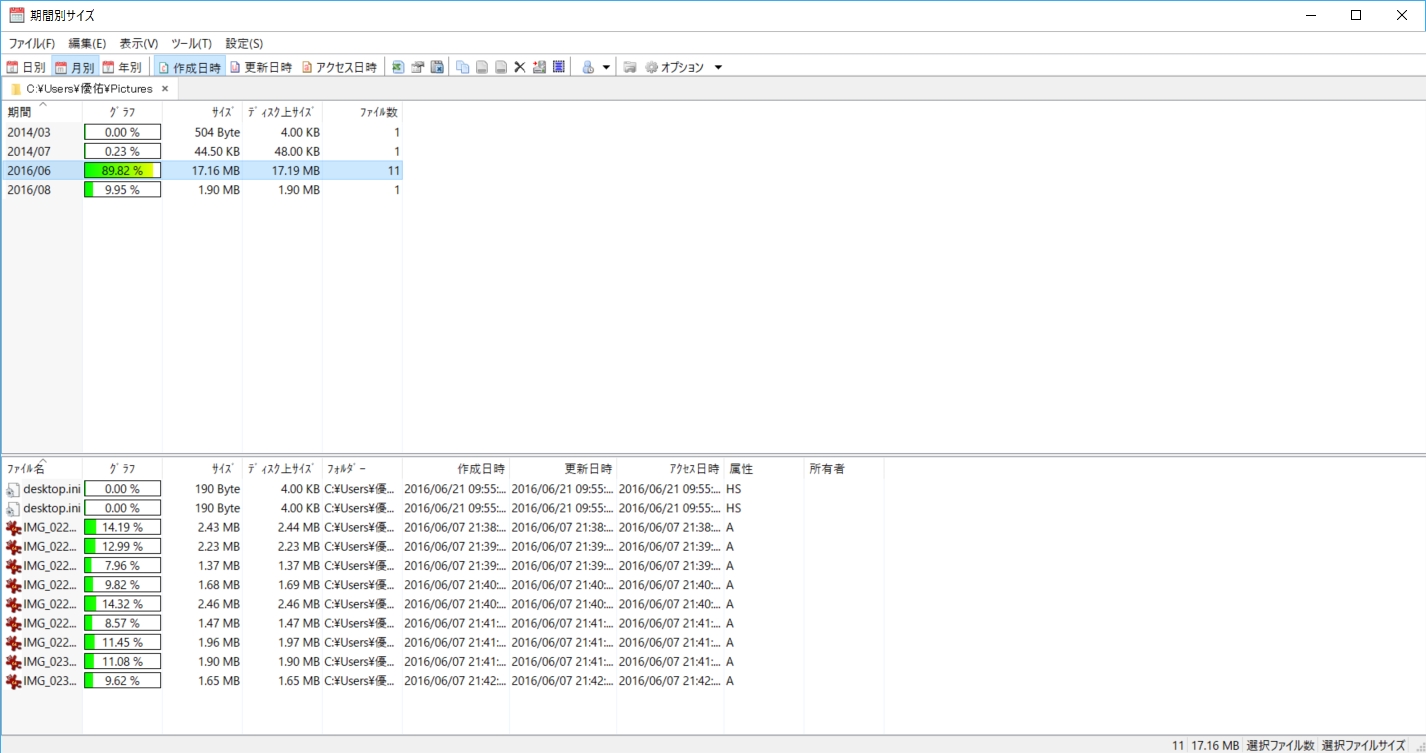This screenshot has height=753, width=1426.
Task: Open the 設定(S) menu
Action: [x=244, y=43]
